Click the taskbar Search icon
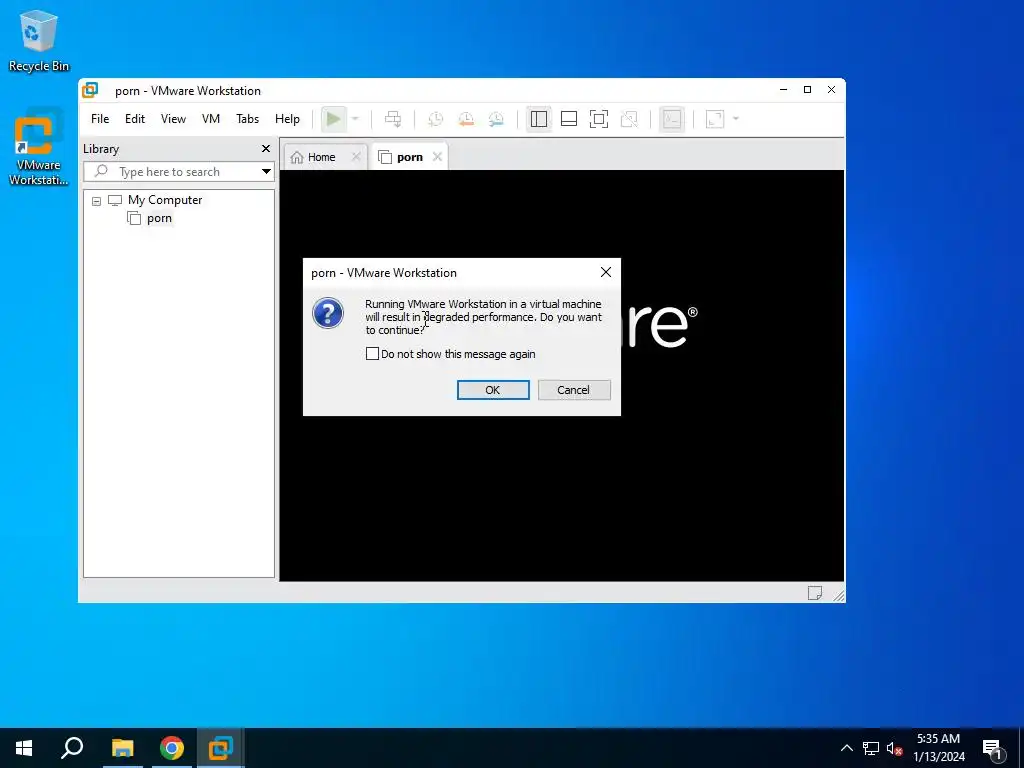1024x768 pixels. (72, 748)
